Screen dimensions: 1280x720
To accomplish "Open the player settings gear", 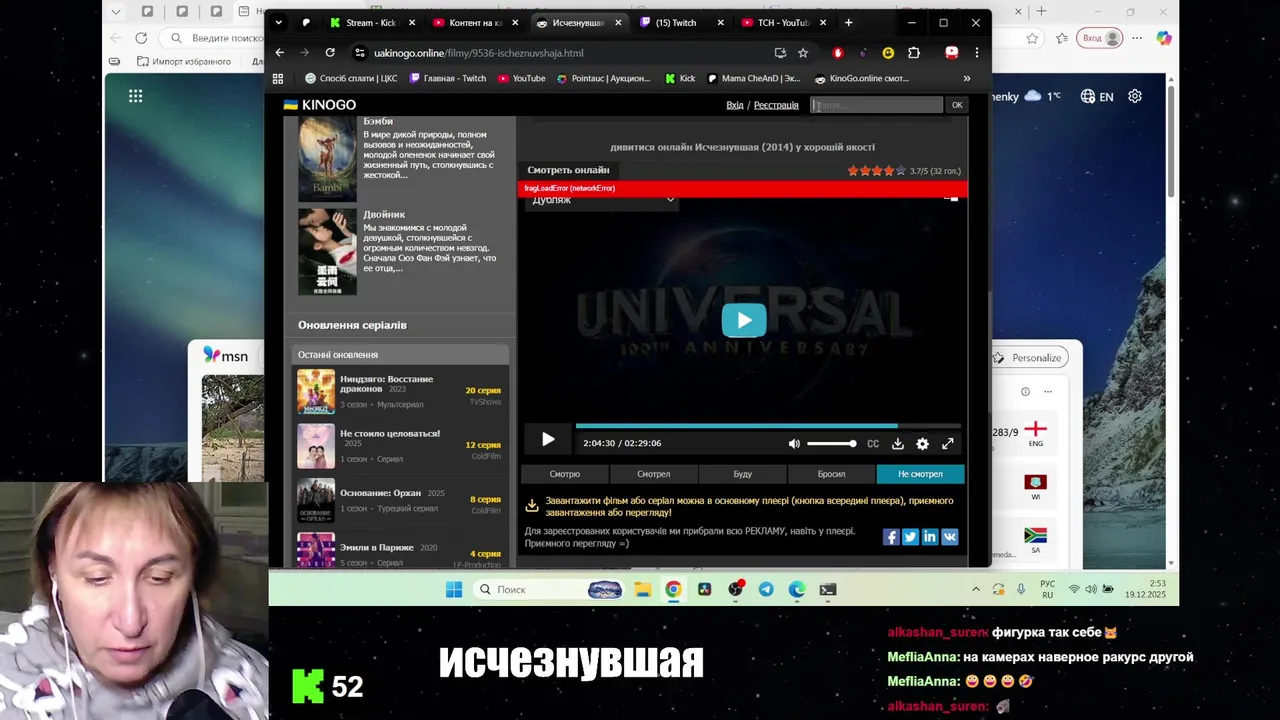I will [922, 443].
